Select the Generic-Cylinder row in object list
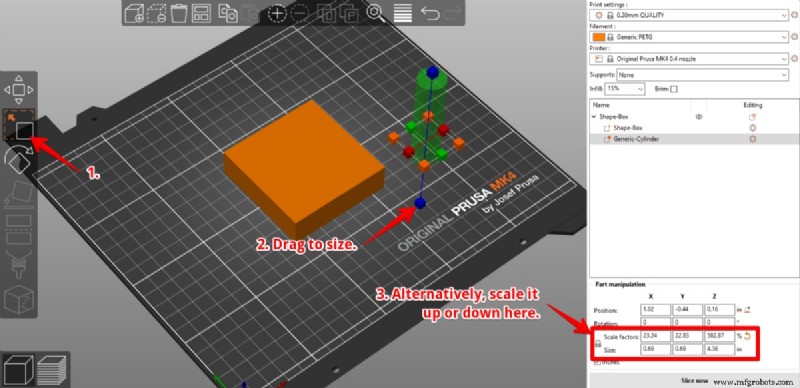 694,139
